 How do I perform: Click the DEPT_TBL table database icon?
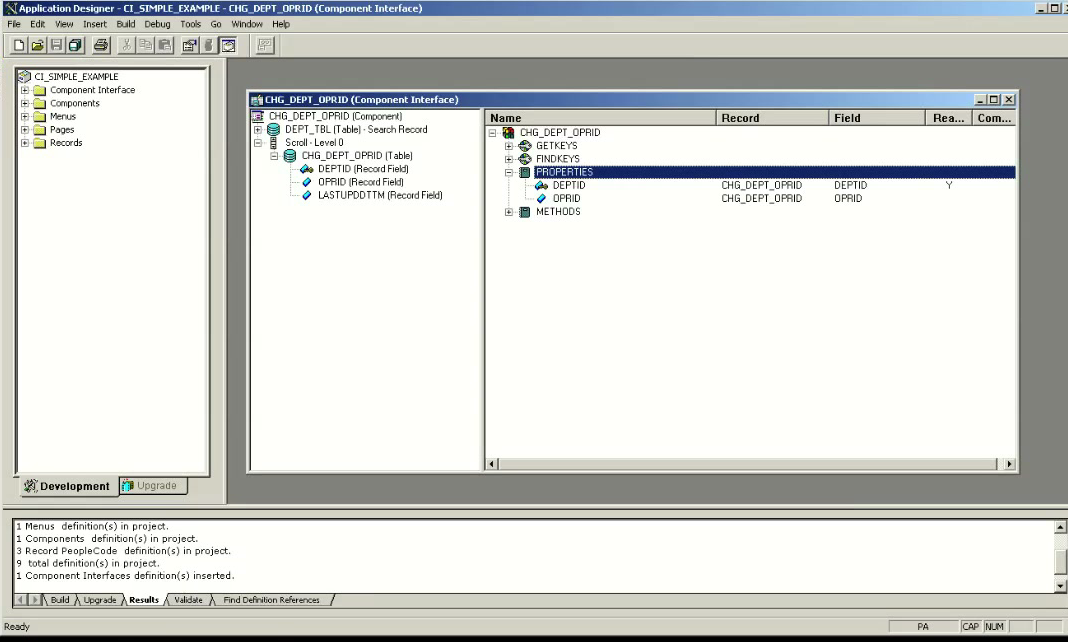274,129
